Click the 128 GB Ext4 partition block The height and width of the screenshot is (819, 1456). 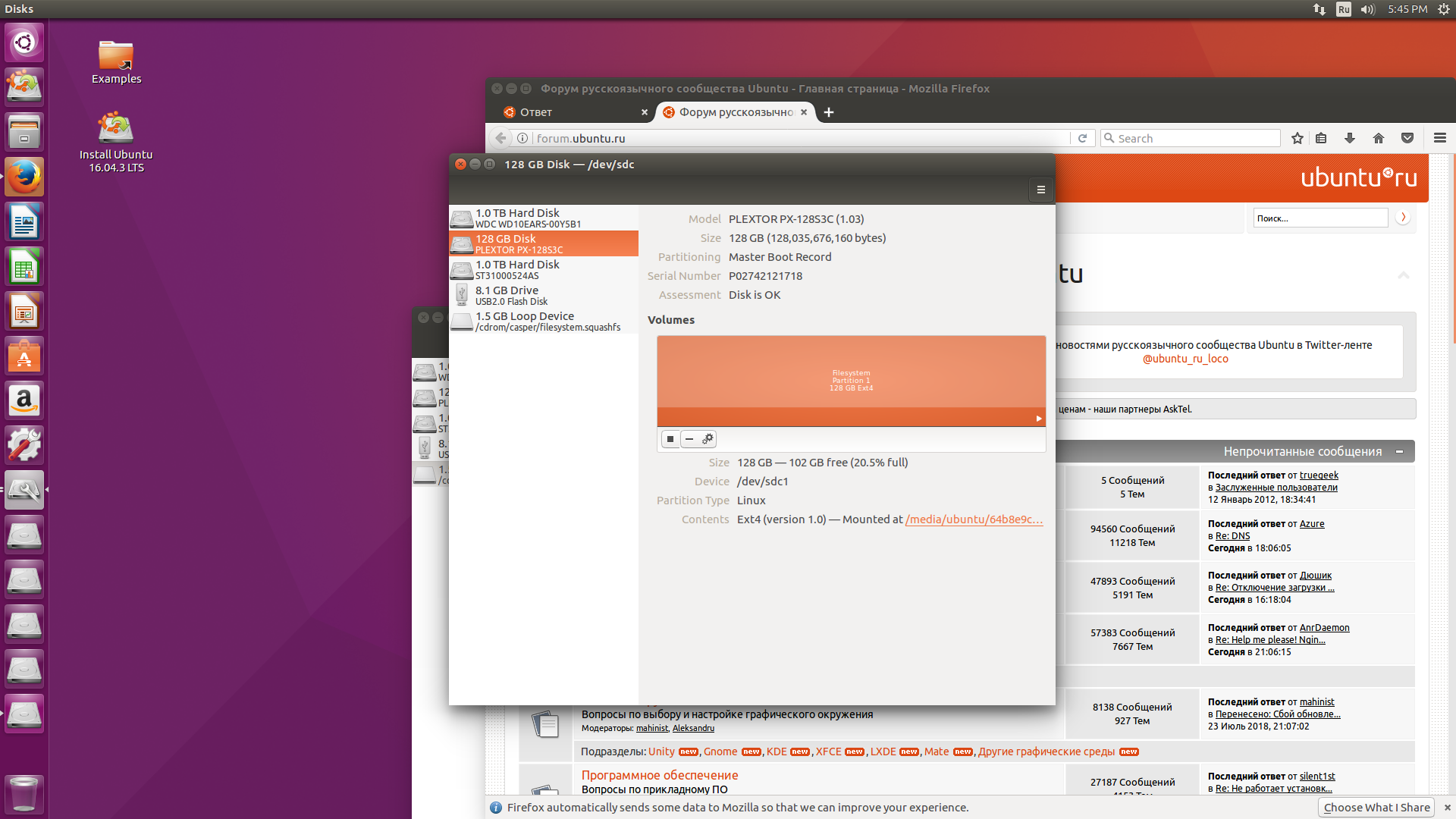(x=851, y=380)
